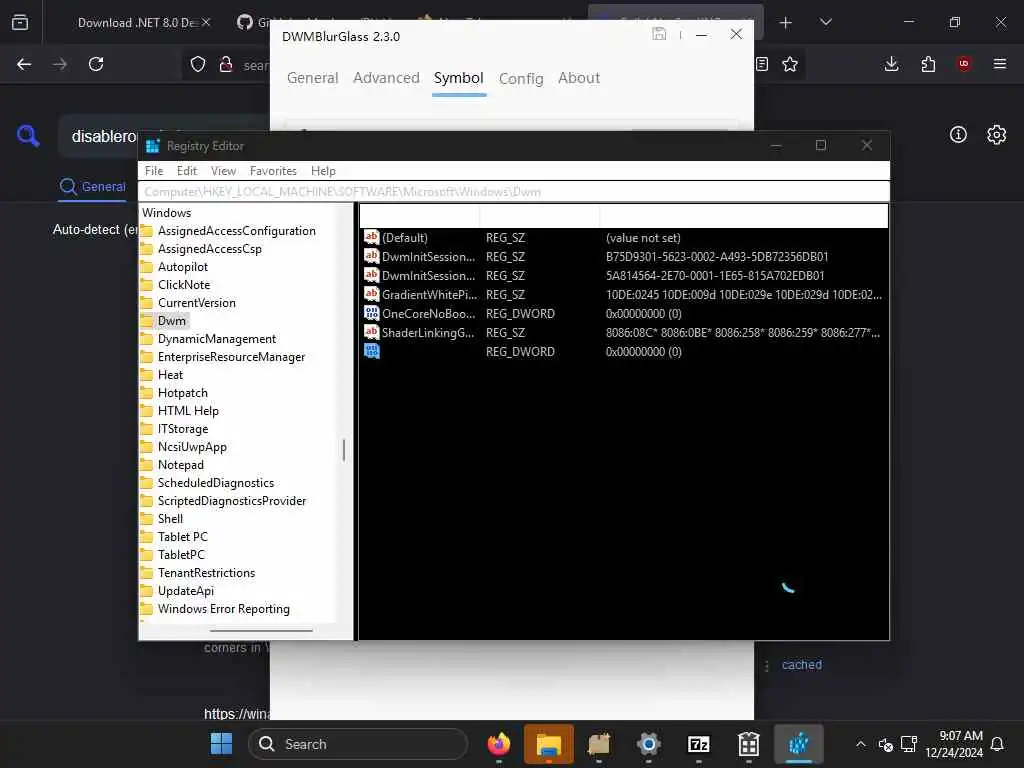Open 7-Zip from the taskbar

699,744
